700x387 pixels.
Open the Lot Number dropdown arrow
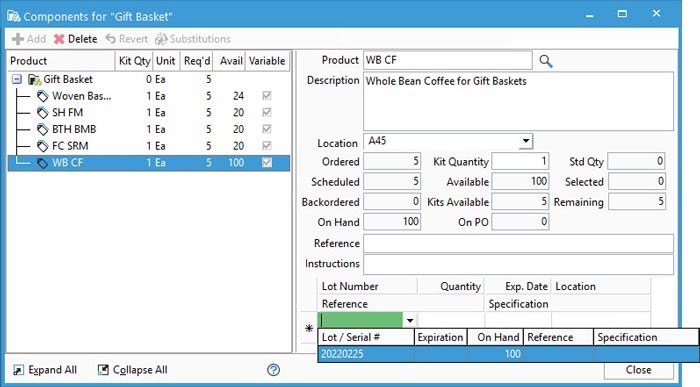coord(410,320)
